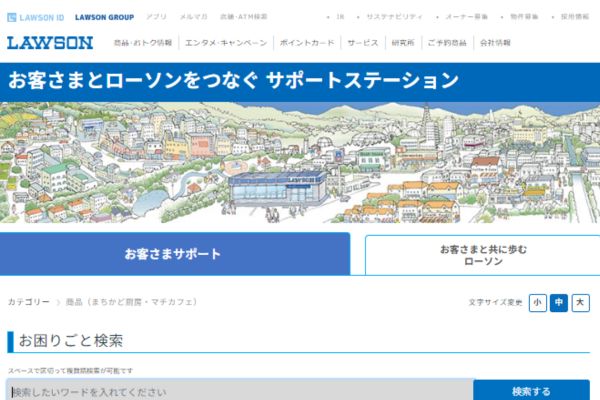Open the 採用情報 recruitment link
Screen dimensions: 600x400
click(x=575, y=17)
